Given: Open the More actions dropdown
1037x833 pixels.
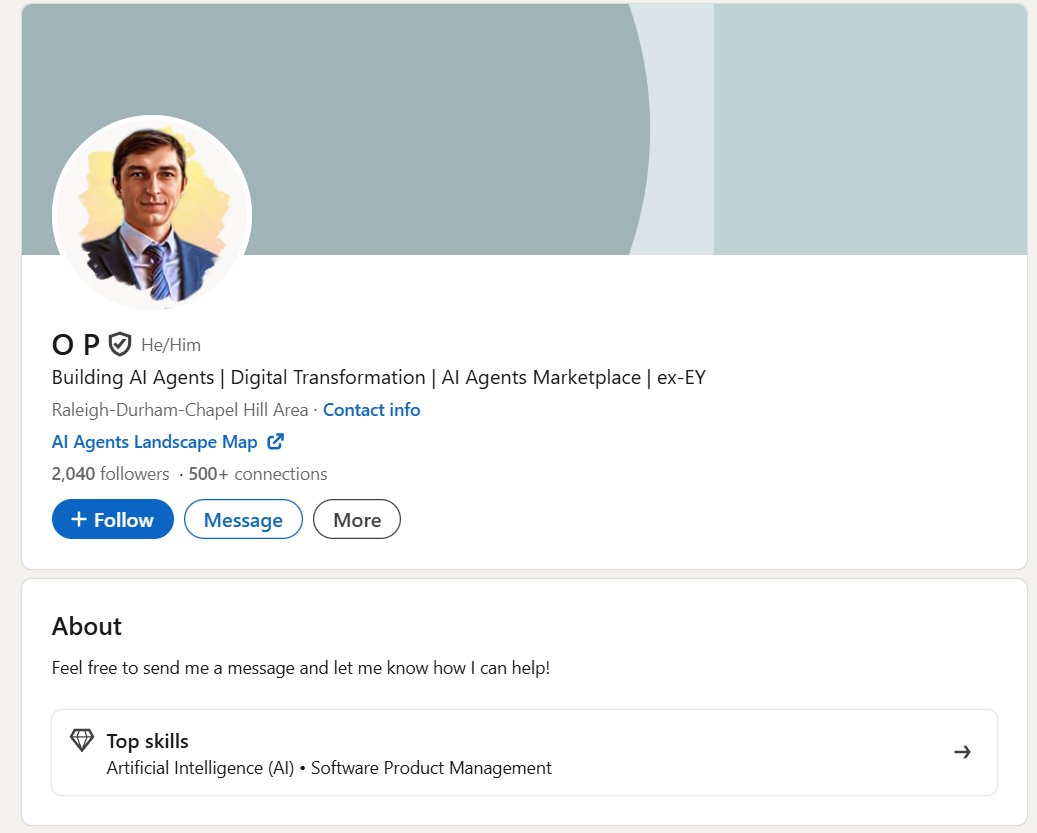Looking at the screenshot, I should pos(356,520).
